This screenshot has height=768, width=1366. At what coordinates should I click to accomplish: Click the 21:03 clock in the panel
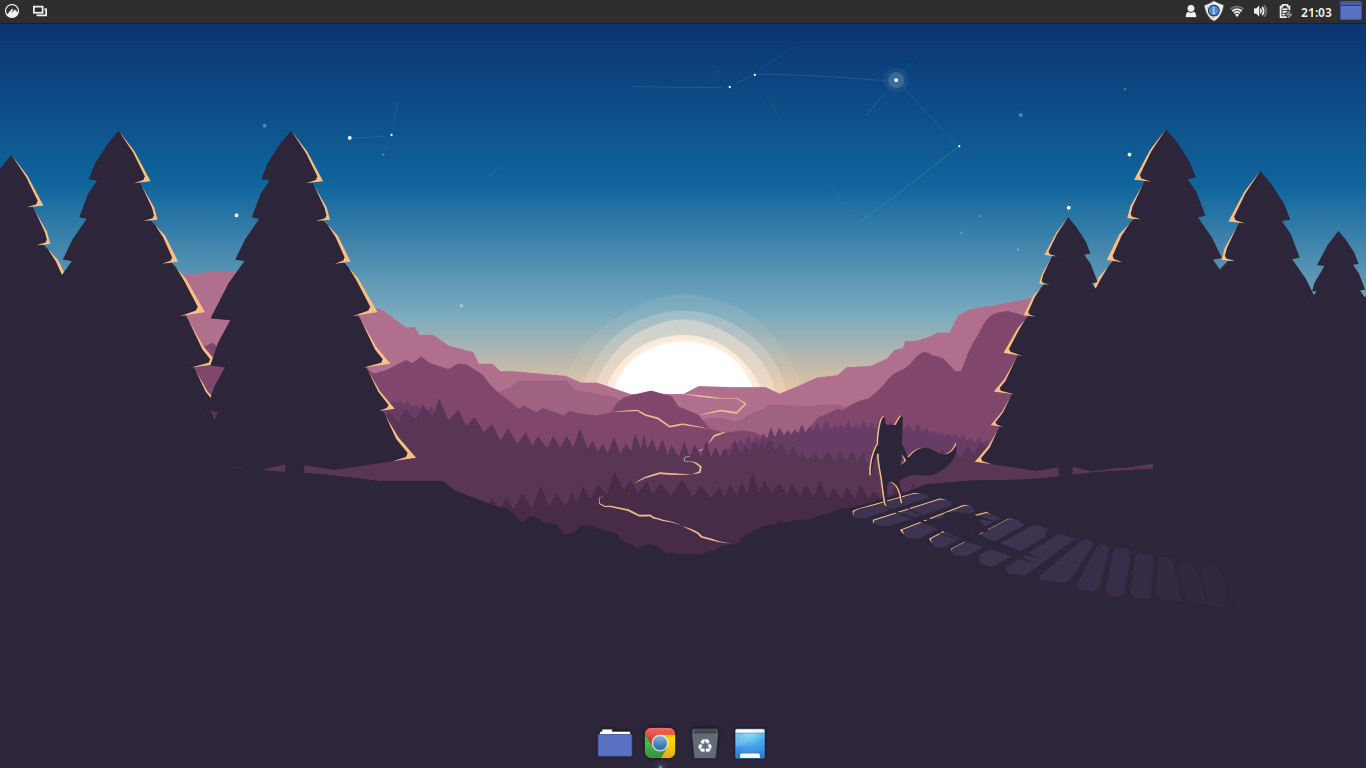[1316, 12]
